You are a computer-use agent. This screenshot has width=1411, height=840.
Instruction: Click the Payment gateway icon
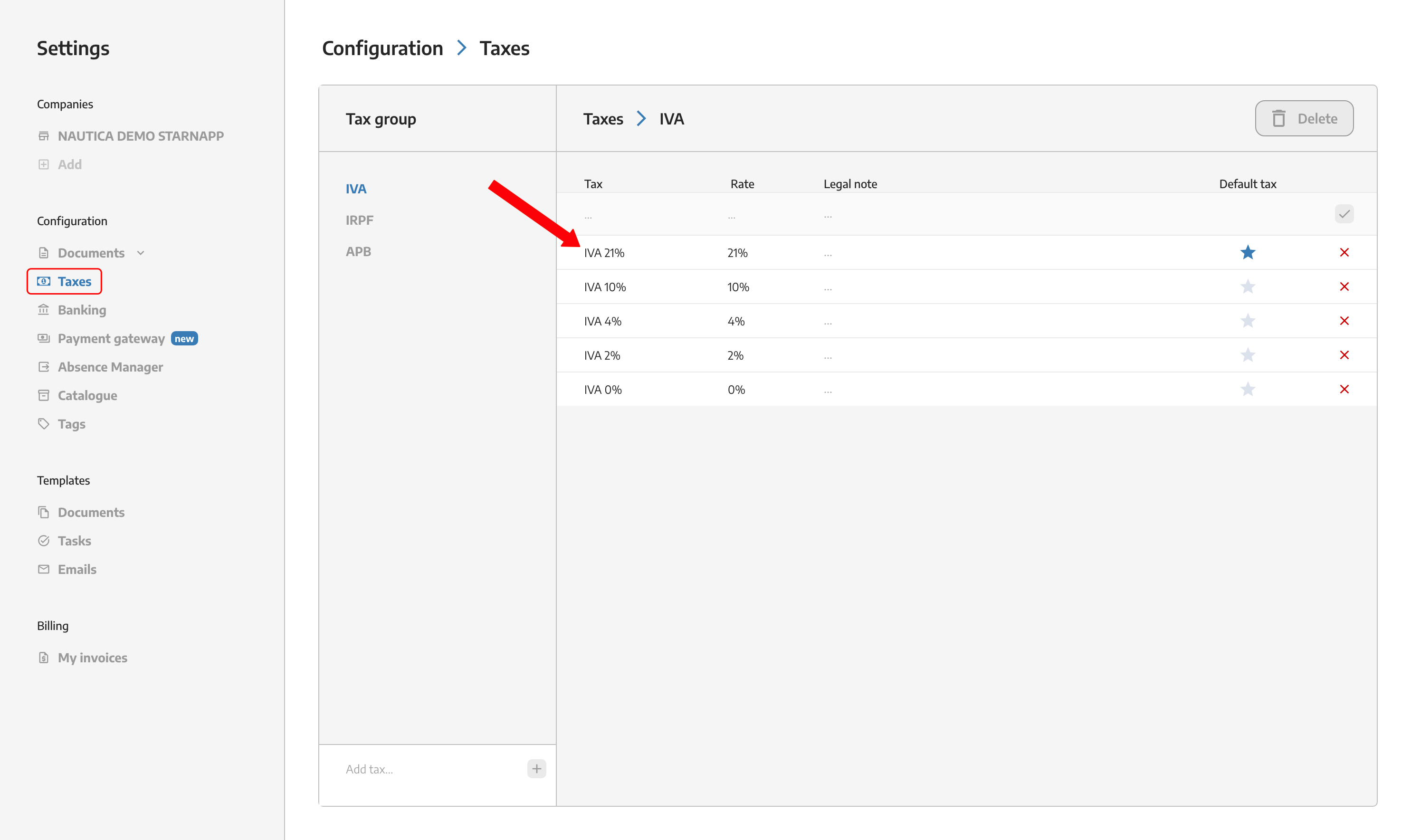[x=44, y=338]
